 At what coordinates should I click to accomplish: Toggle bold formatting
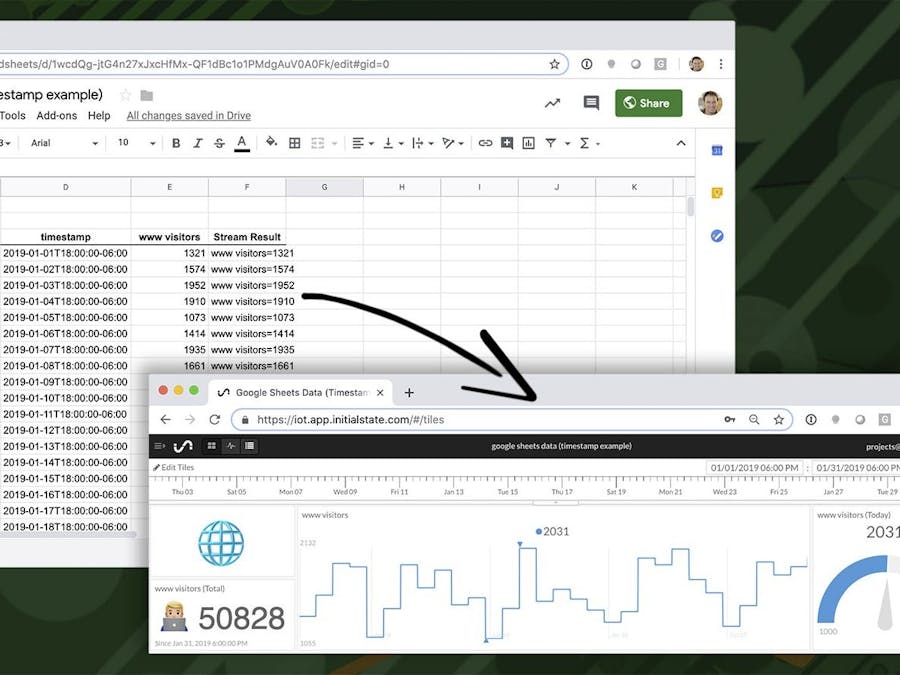(x=177, y=143)
